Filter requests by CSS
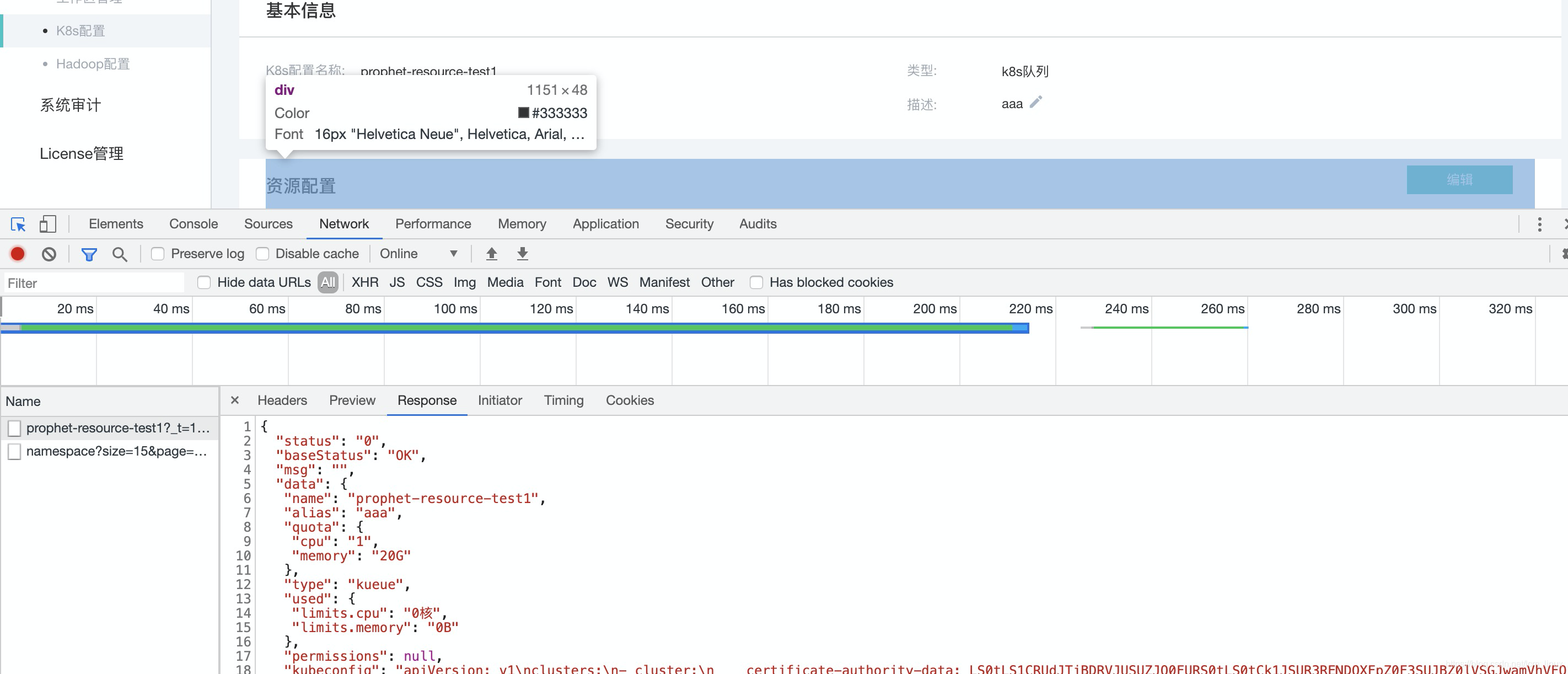Viewport: 1568px width, 674px height. 429,282
